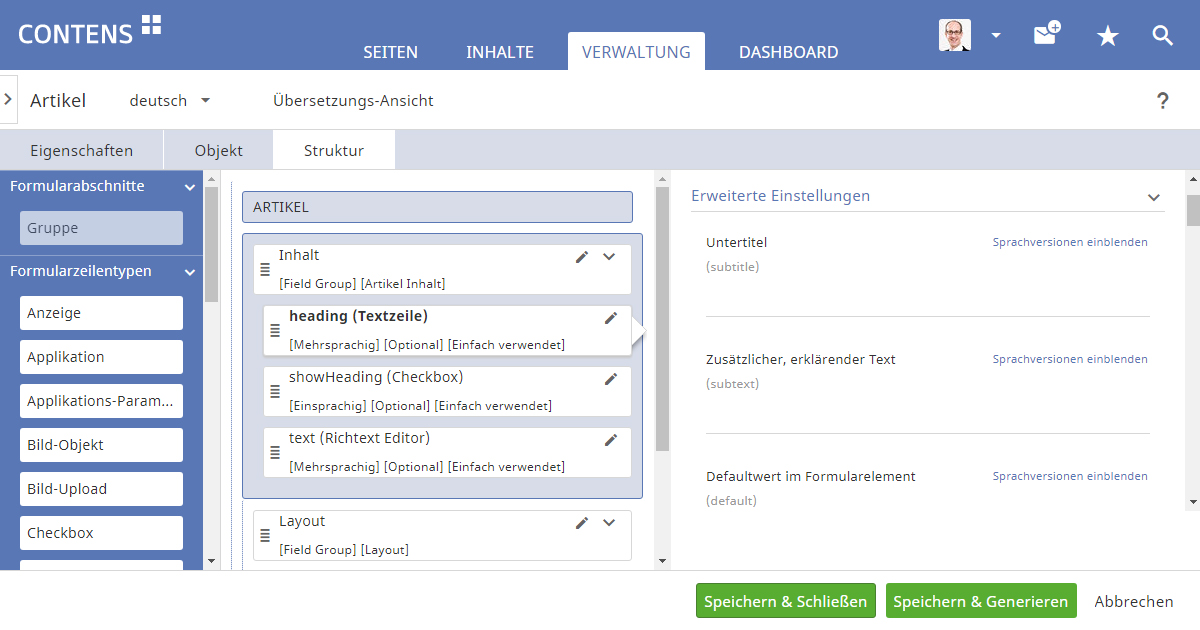The width and height of the screenshot is (1200, 630).
Task: Select the Checkbox row type
Action: point(101,533)
